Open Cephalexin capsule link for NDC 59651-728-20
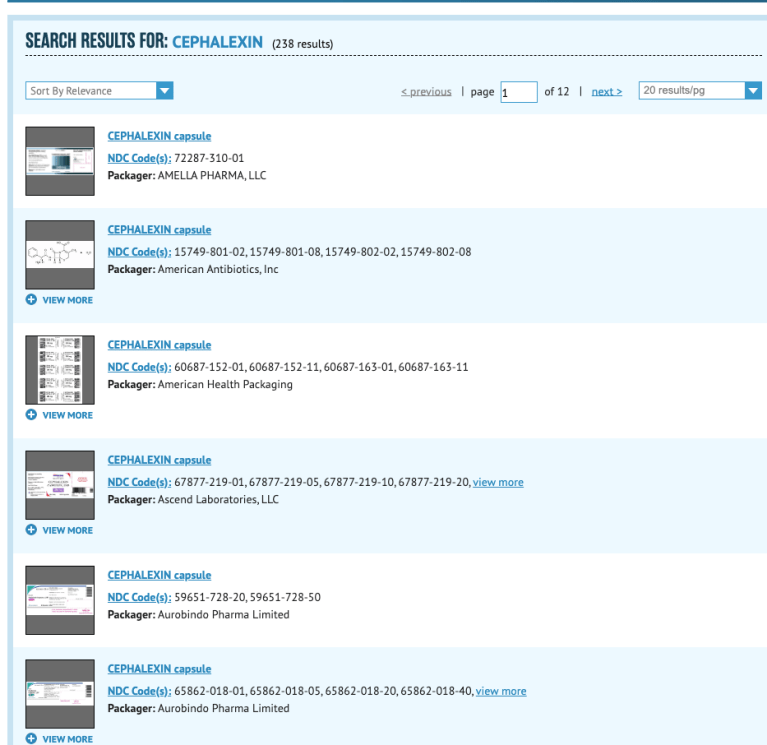The width and height of the screenshot is (767, 745). click(159, 575)
